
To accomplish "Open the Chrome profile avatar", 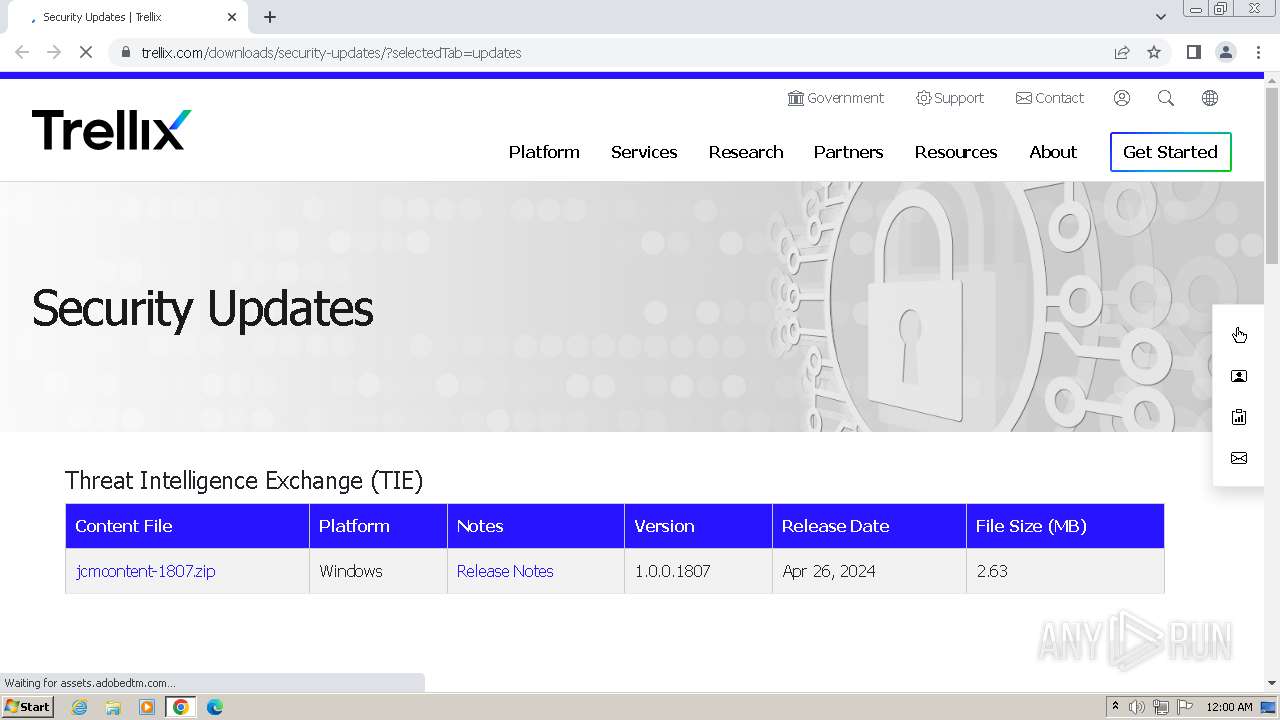I will [1226, 52].
